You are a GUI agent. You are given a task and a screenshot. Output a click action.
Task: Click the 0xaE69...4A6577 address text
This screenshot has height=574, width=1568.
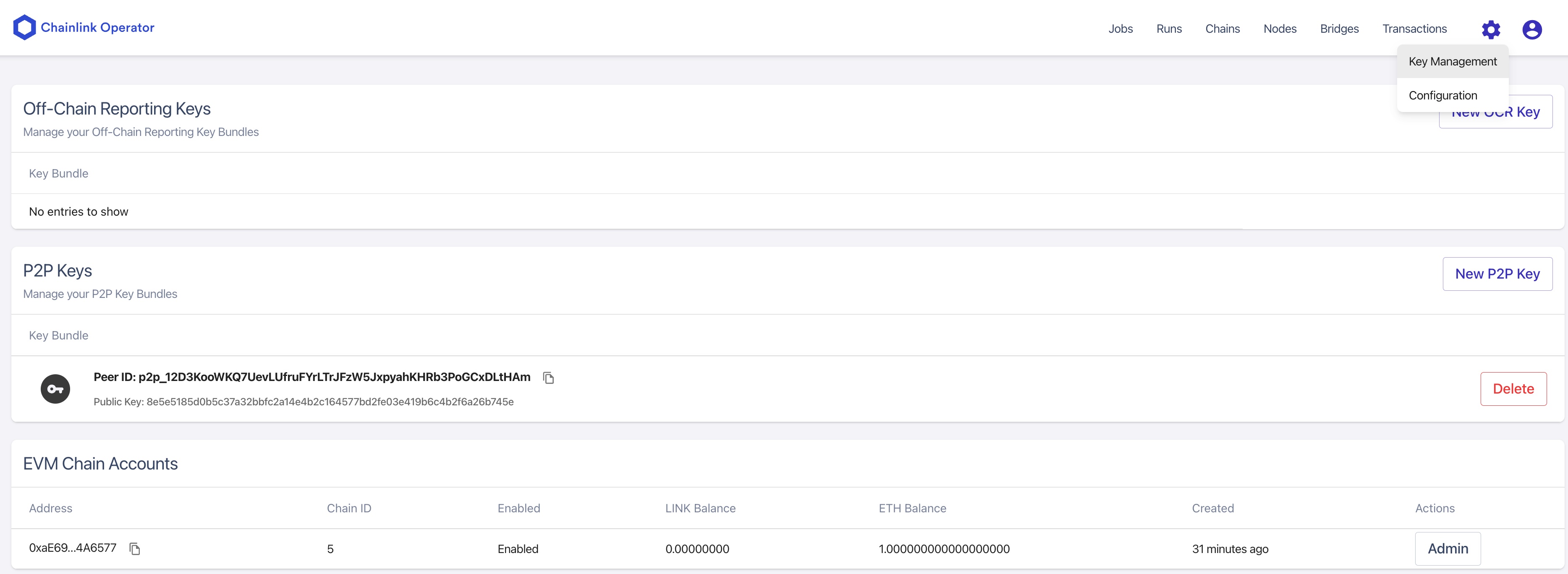coord(73,548)
